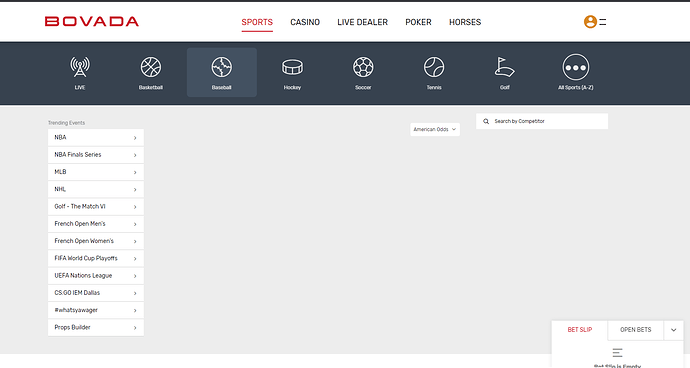
Task: Focus the Search by Competitor field
Action: click(542, 121)
